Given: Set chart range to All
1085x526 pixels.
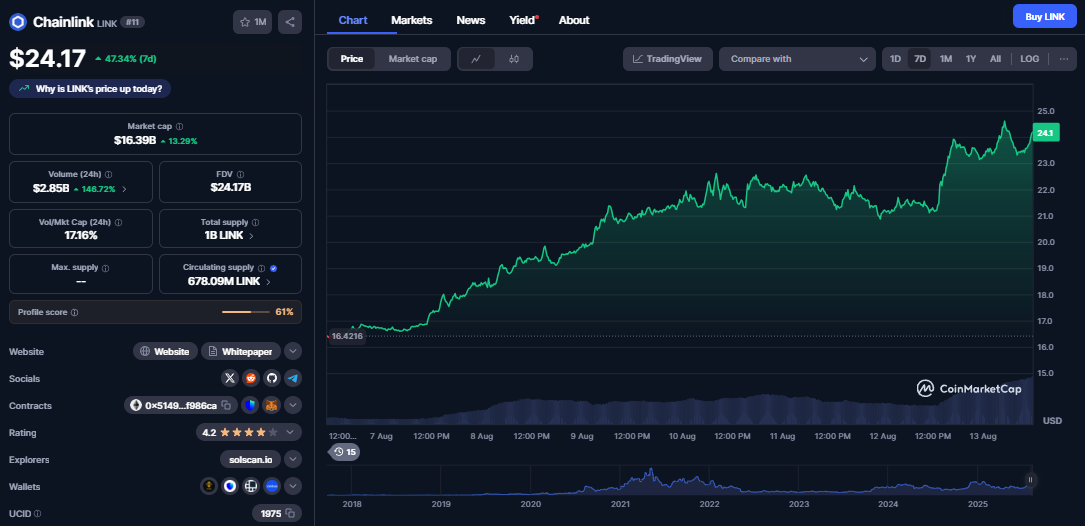Looking at the screenshot, I should tap(995, 59).
